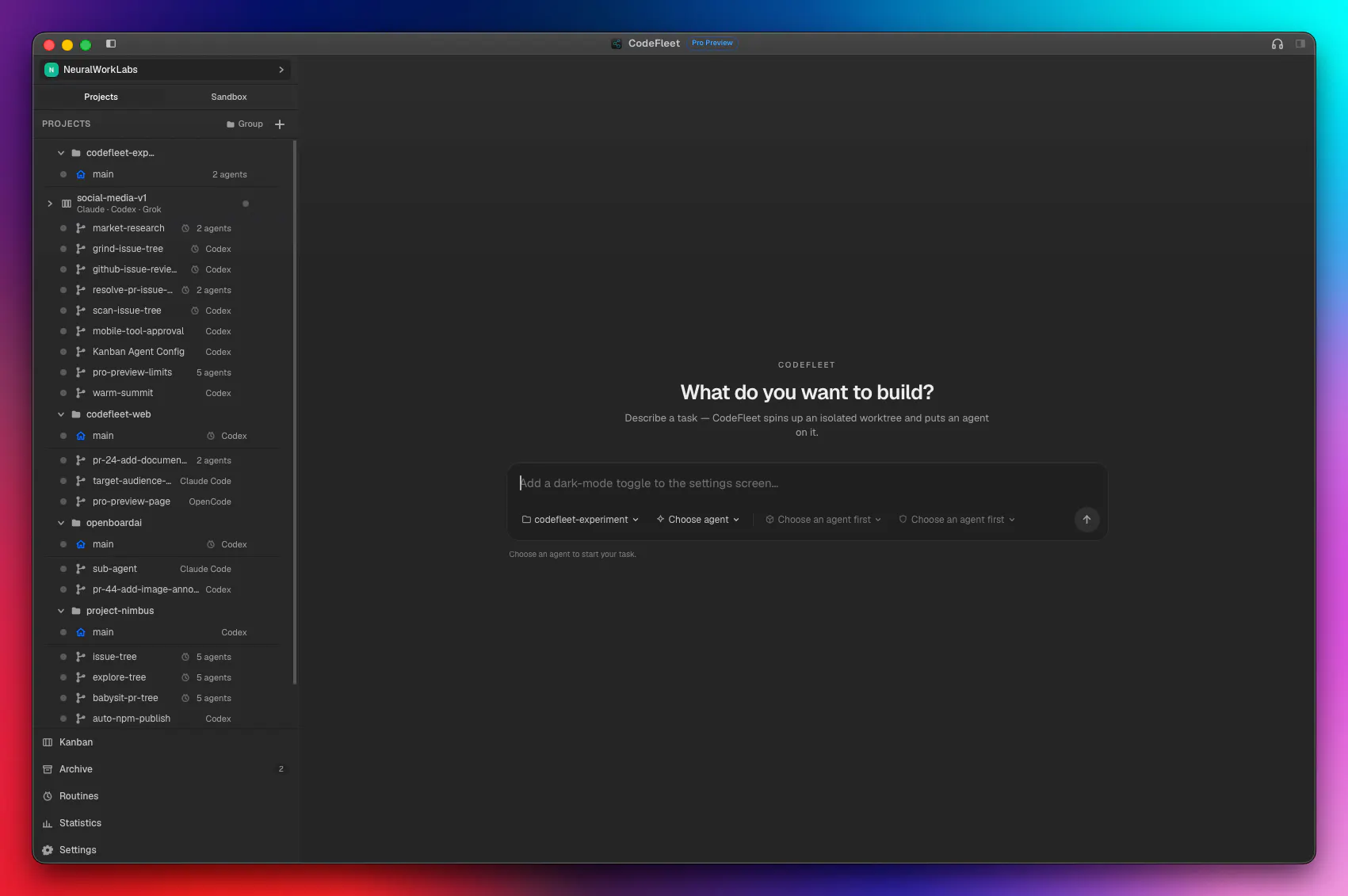Open the codefleet-experiment project dropdown
The height and width of the screenshot is (896, 1348).
(580, 520)
